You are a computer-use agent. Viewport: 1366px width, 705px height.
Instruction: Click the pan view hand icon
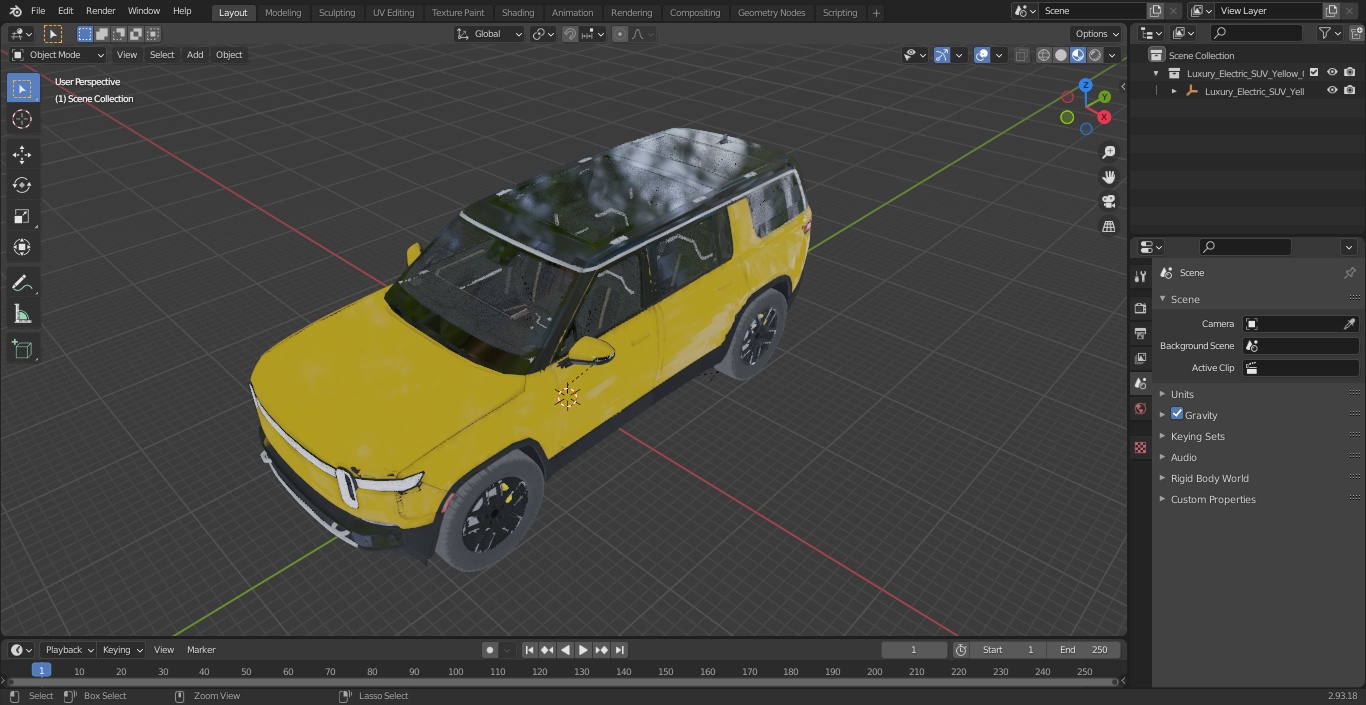point(1108,177)
